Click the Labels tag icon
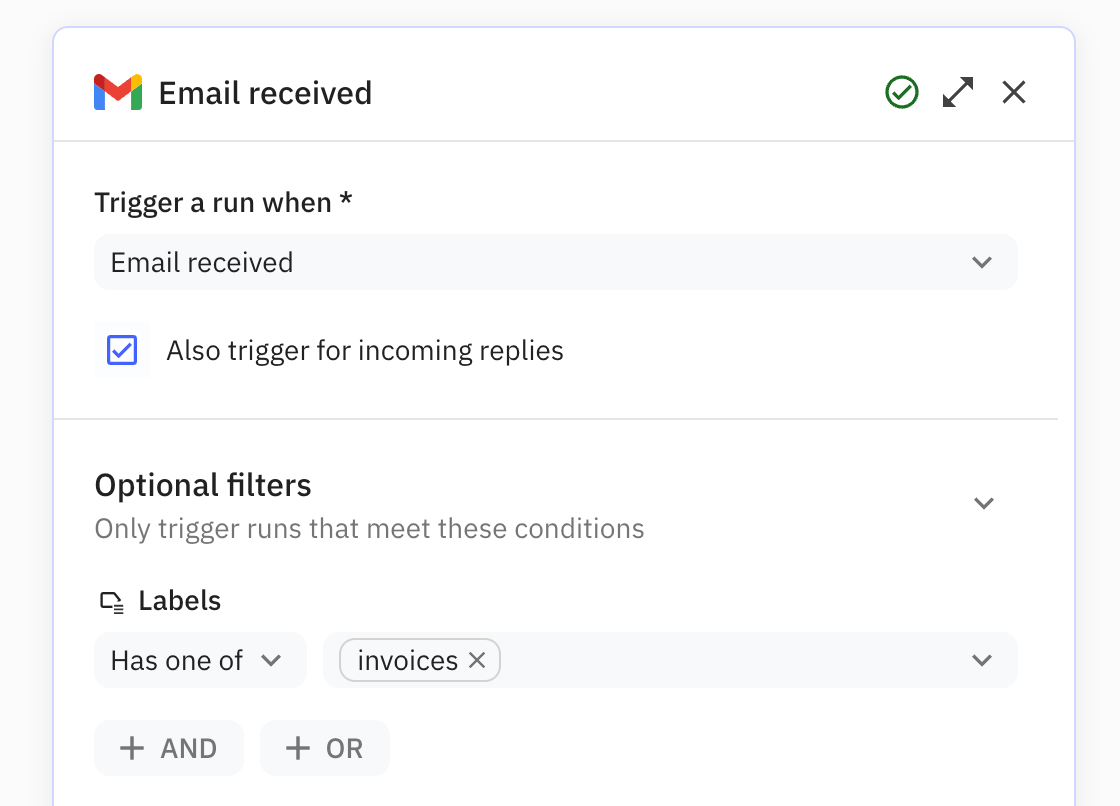This screenshot has height=806, width=1120. click(111, 602)
